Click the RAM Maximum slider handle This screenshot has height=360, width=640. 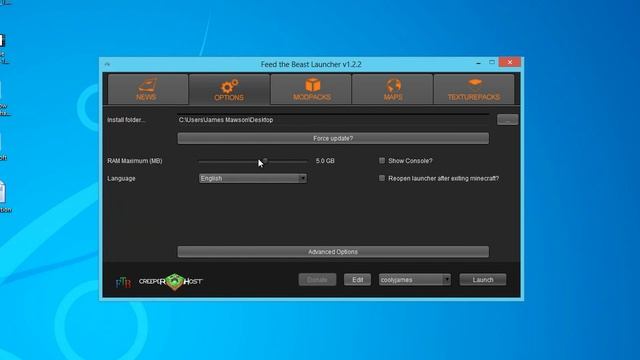tap(265, 161)
